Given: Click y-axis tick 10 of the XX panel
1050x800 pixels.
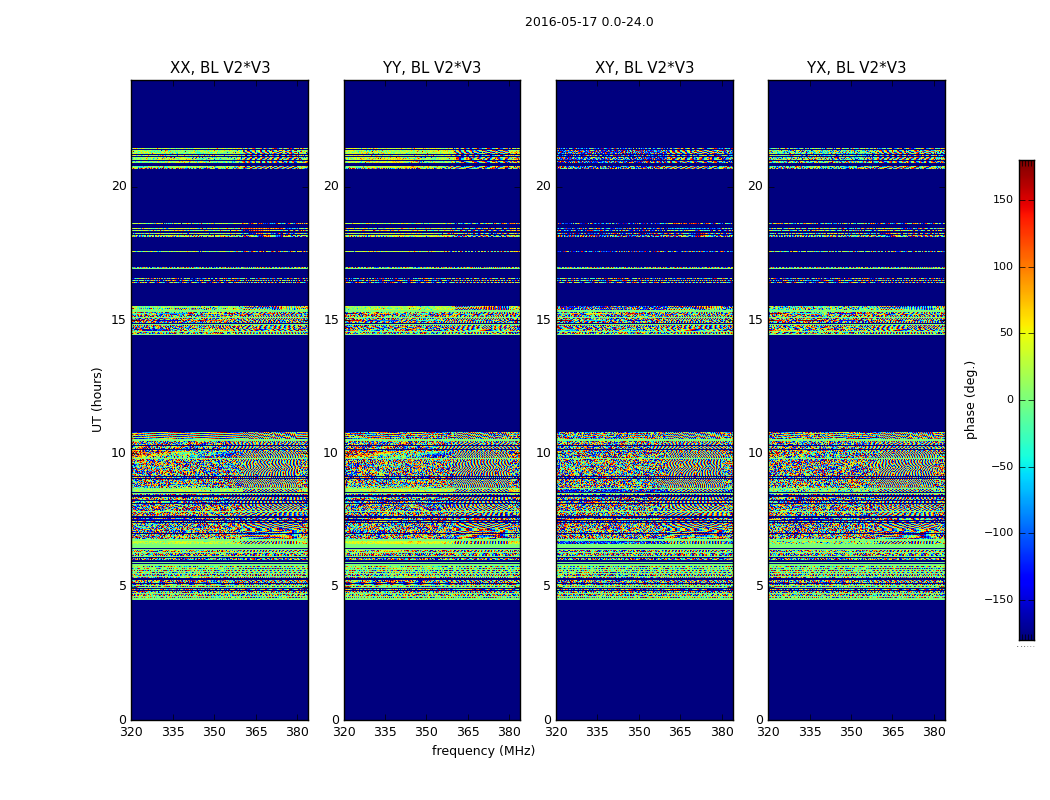Looking at the screenshot, I should pos(119,453).
